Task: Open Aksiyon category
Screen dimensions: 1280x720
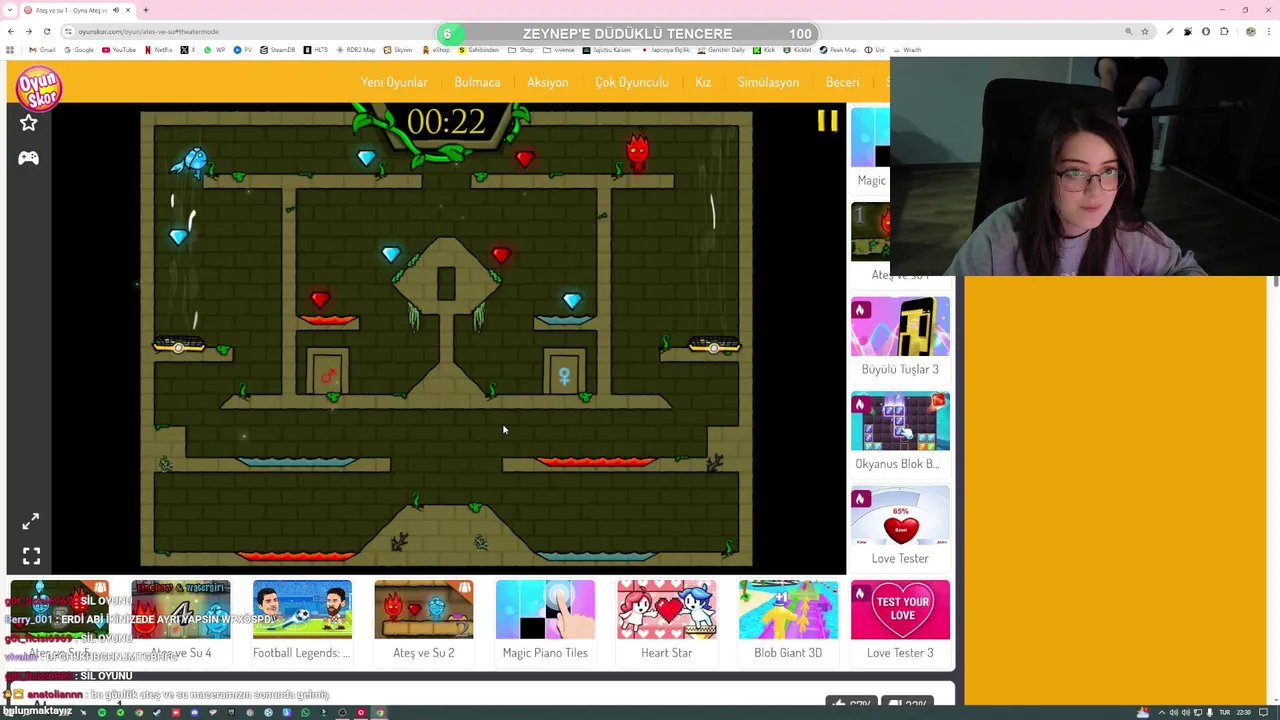Action: [x=548, y=82]
